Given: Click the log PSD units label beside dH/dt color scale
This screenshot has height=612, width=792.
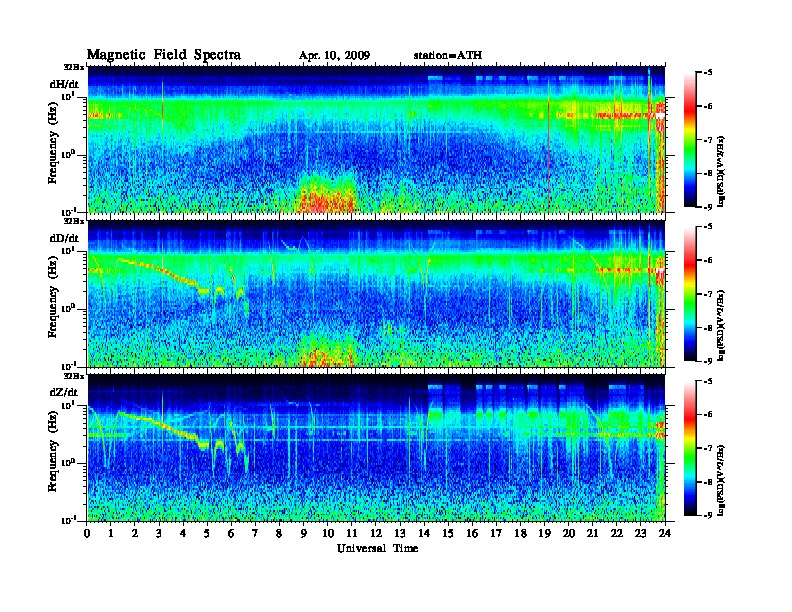Looking at the screenshot, I should click(721, 172).
